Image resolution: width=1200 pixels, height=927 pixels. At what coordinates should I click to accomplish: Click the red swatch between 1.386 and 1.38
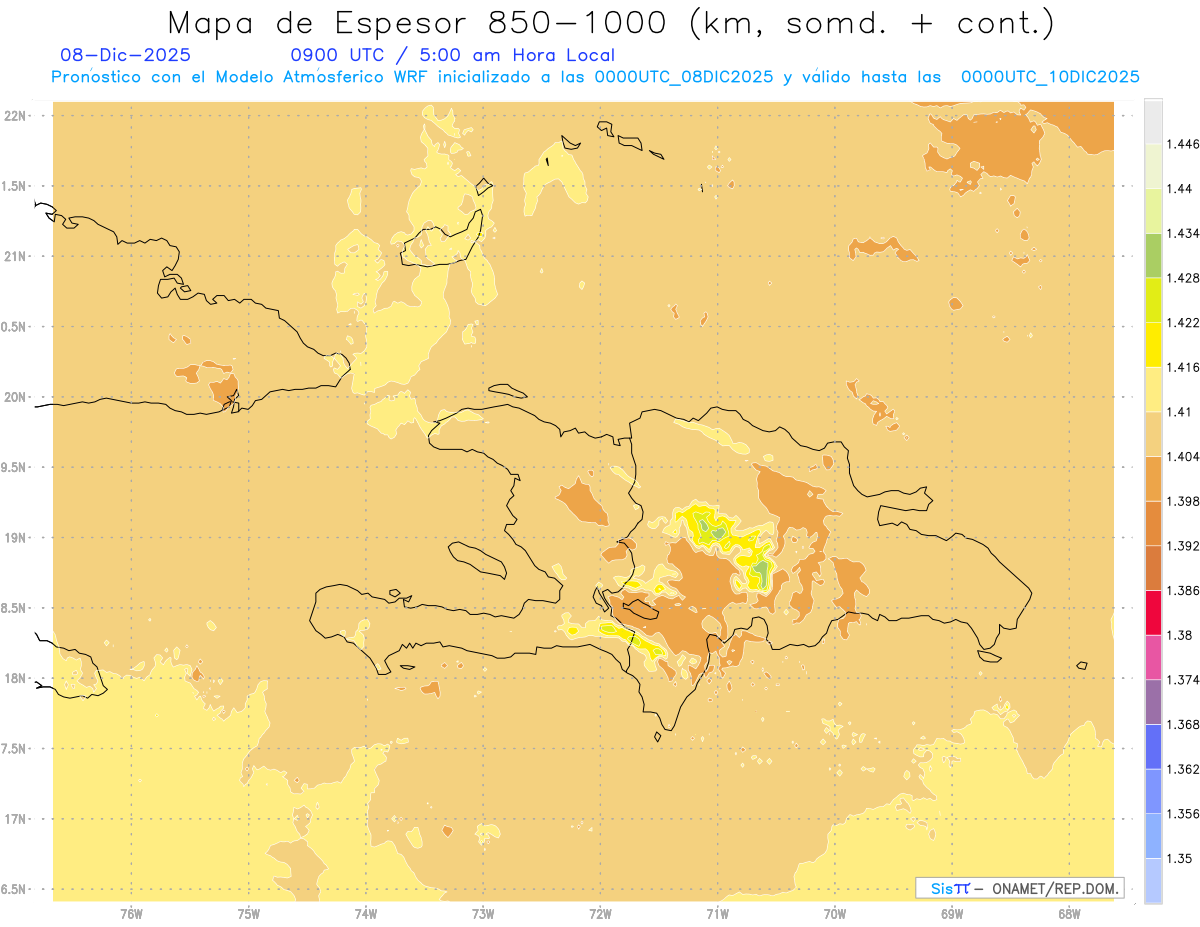click(1153, 613)
